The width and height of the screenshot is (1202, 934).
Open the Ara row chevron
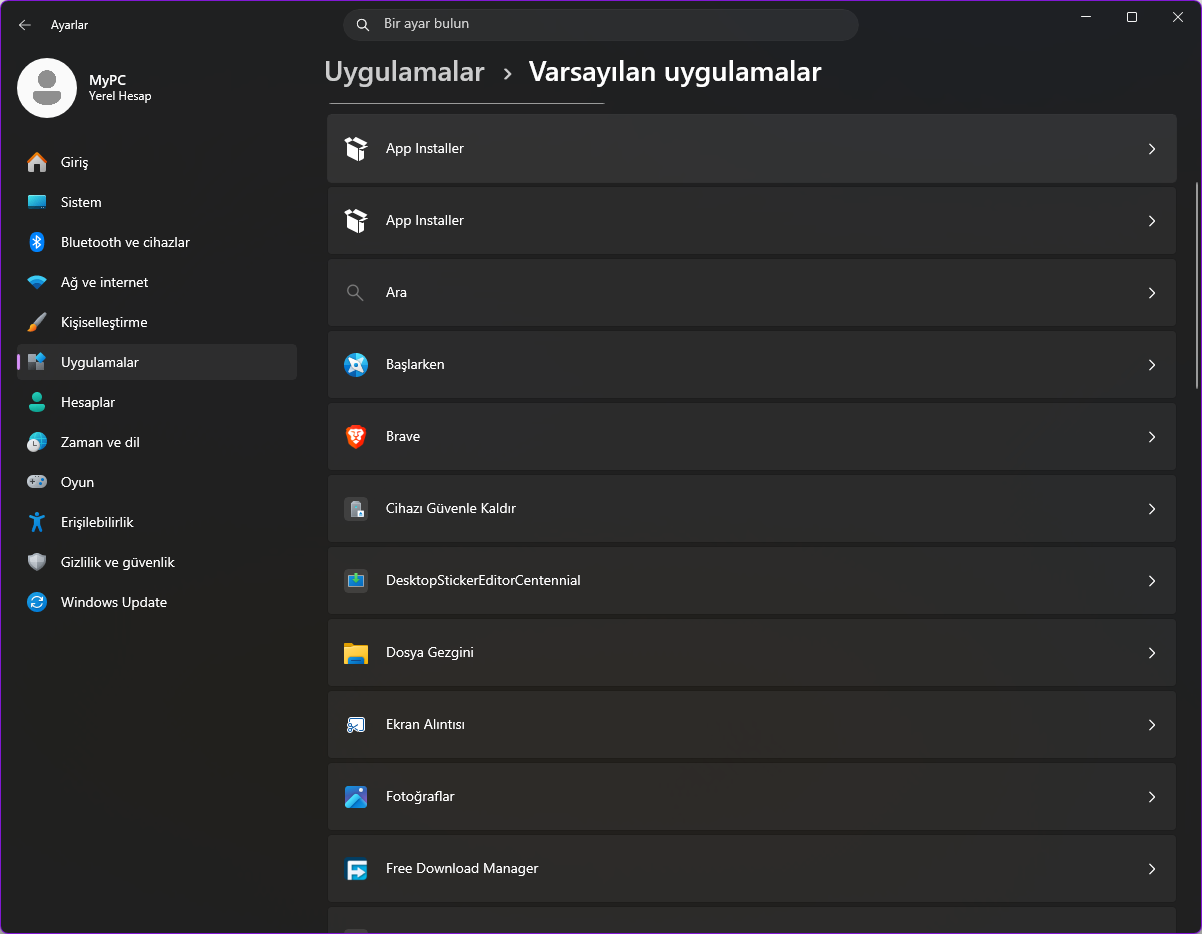click(x=1152, y=292)
